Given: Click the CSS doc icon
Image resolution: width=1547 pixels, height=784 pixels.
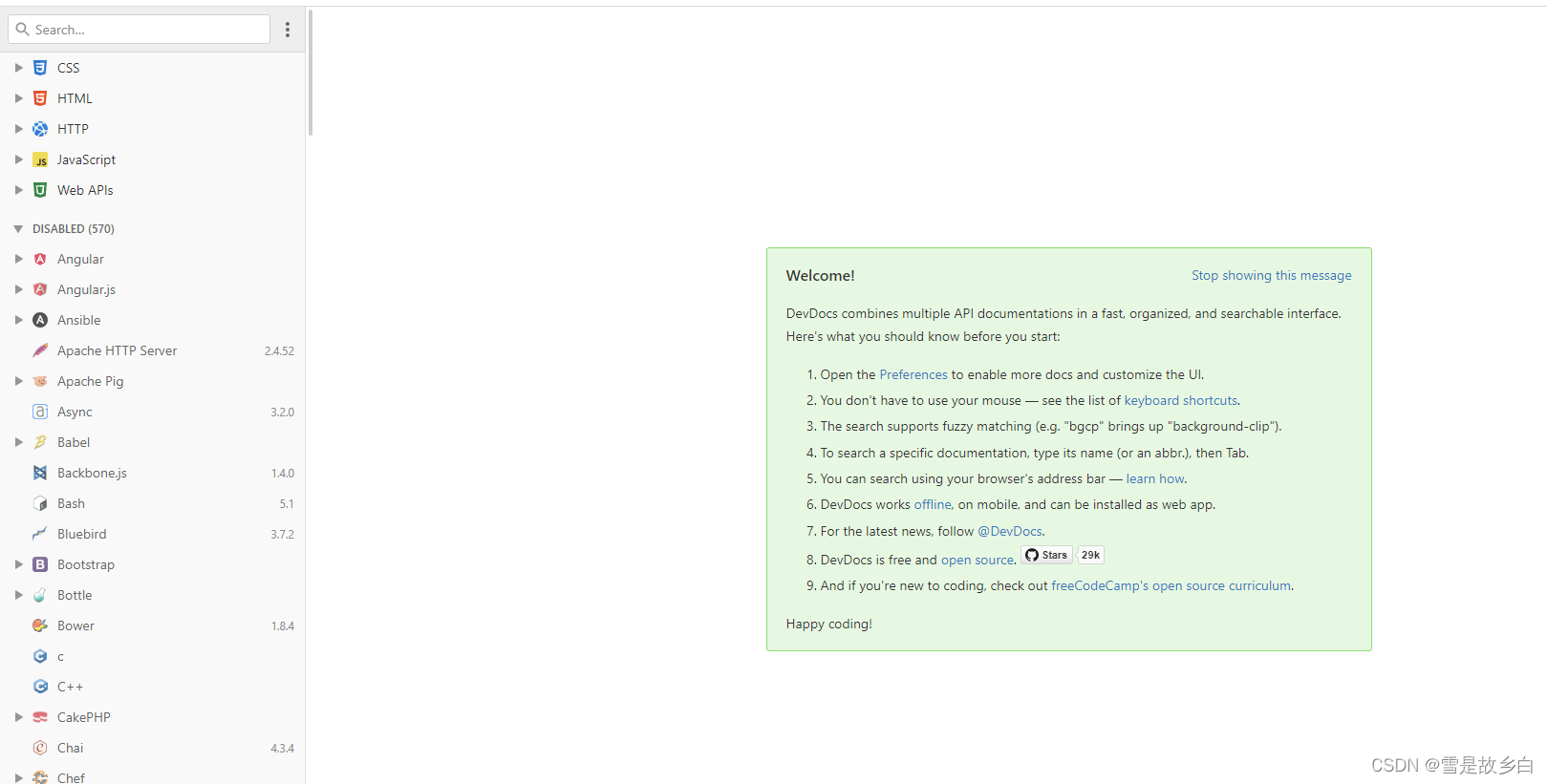Looking at the screenshot, I should pyautogui.click(x=40, y=68).
